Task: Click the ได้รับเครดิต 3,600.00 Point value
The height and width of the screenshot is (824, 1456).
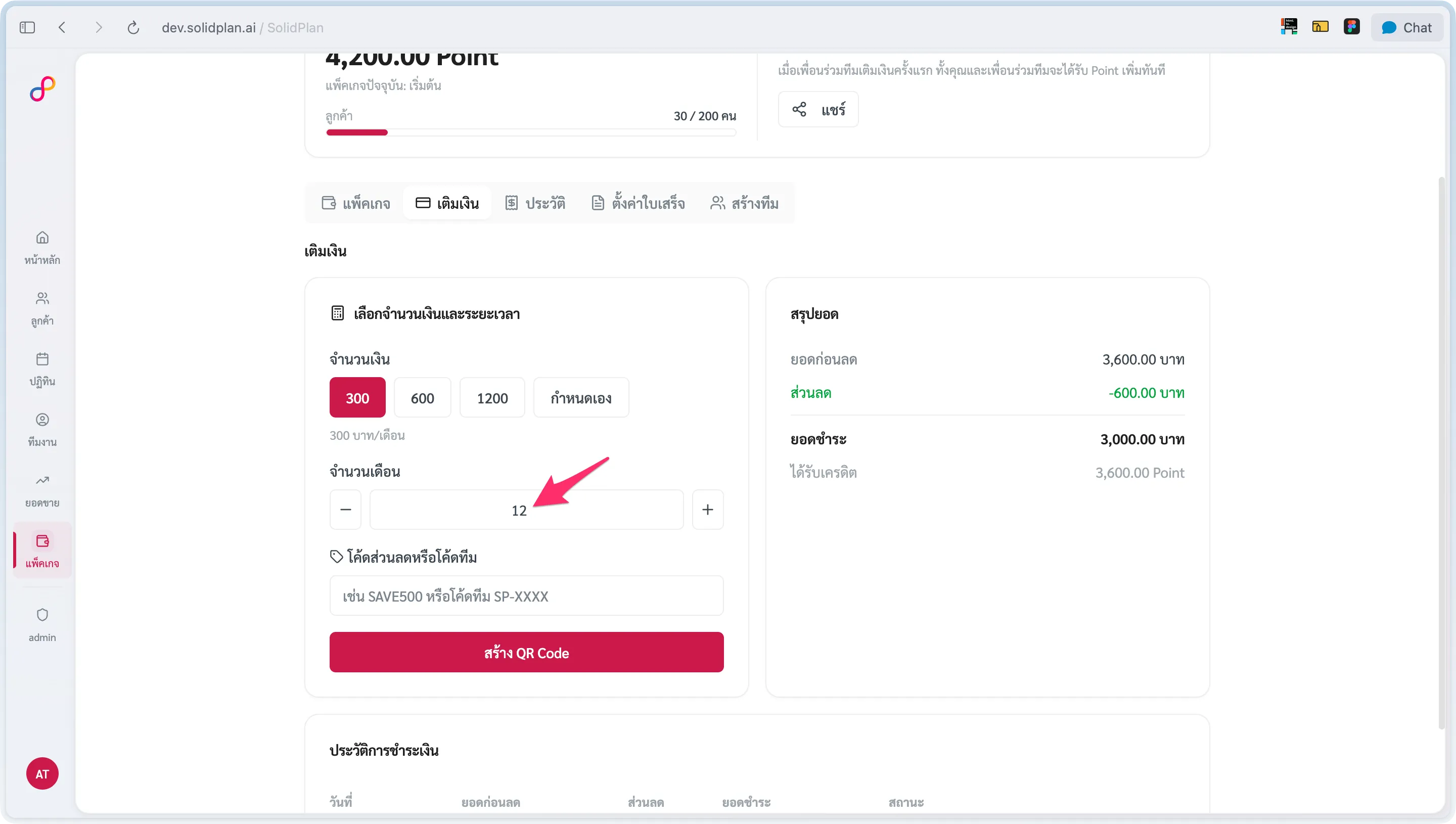Action: tap(1140, 473)
